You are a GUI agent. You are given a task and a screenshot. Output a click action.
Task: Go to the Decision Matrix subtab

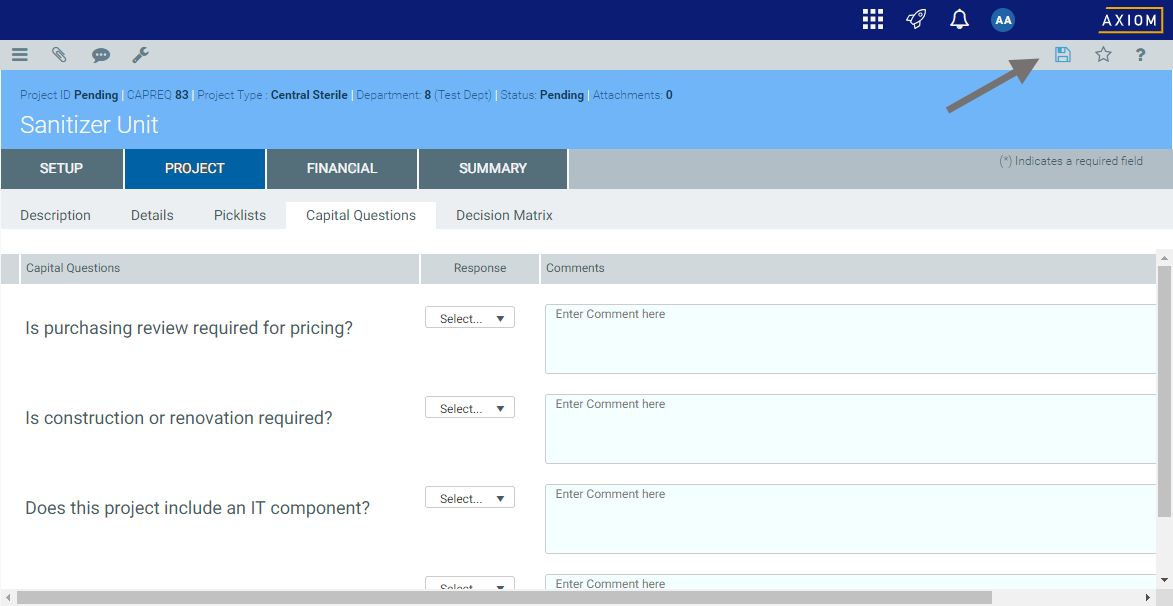point(504,215)
